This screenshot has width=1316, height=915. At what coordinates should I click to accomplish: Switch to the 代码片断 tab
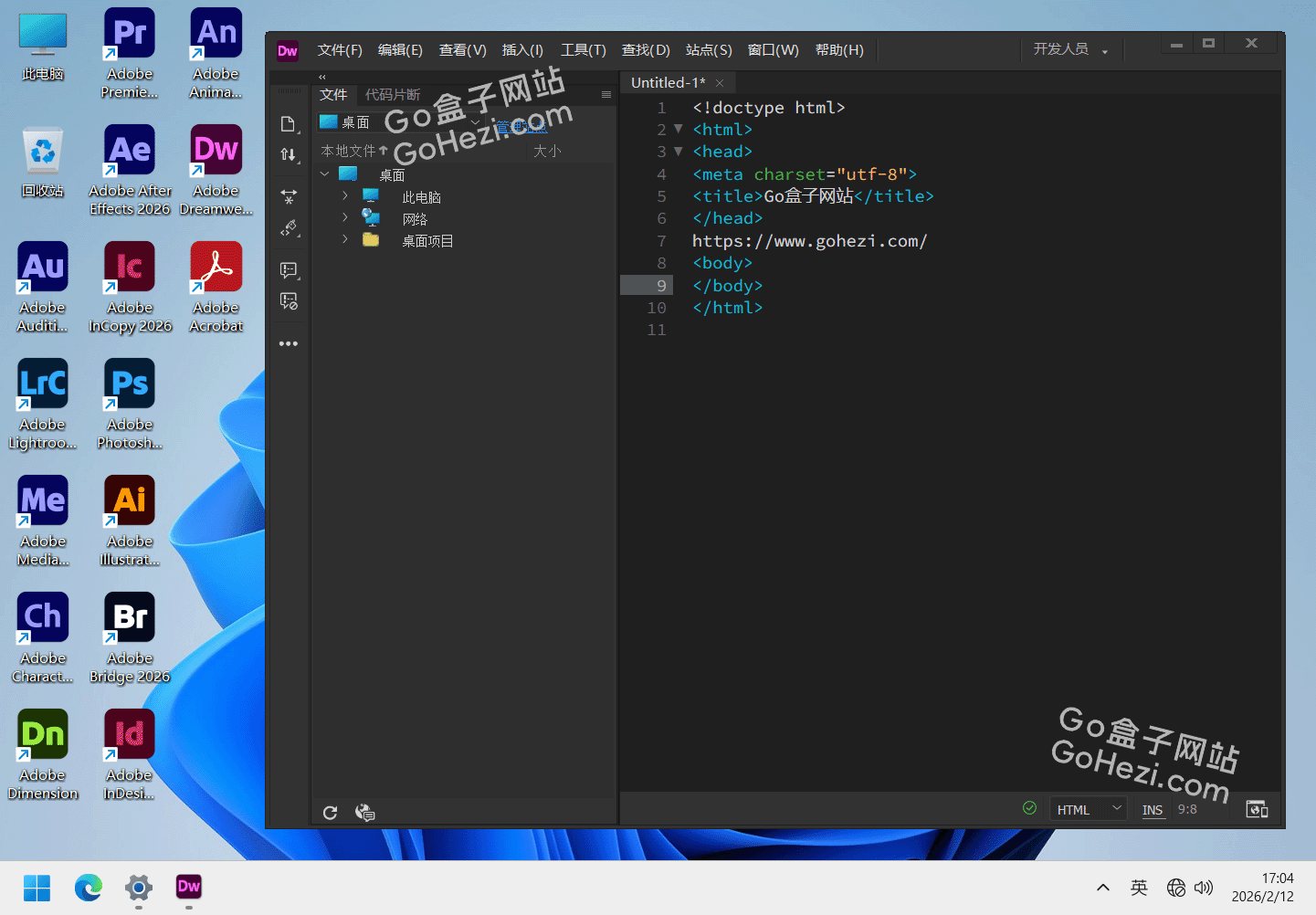pos(393,95)
